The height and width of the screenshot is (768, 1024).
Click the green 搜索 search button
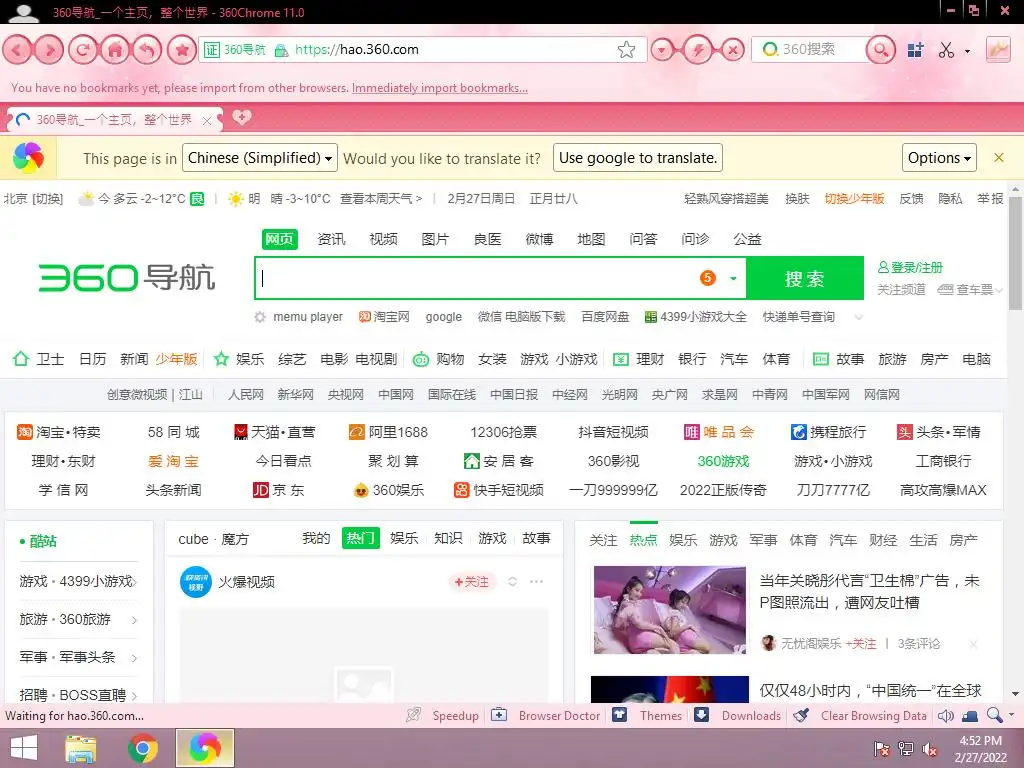pos(805,279)
